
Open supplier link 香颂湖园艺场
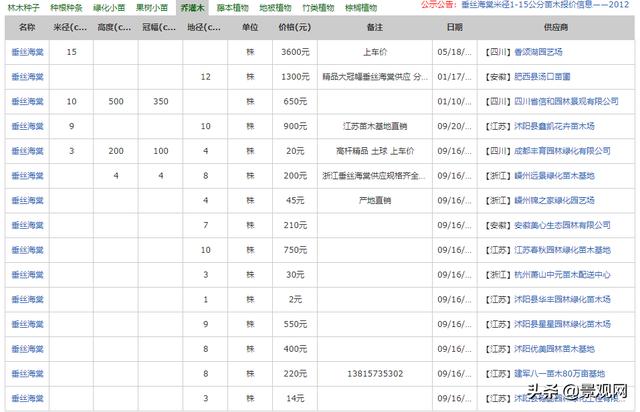coord(538,52)
